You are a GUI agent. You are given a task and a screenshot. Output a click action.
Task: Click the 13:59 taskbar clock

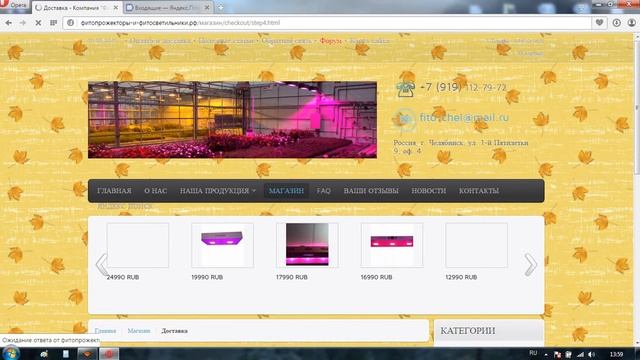point(616,354)
